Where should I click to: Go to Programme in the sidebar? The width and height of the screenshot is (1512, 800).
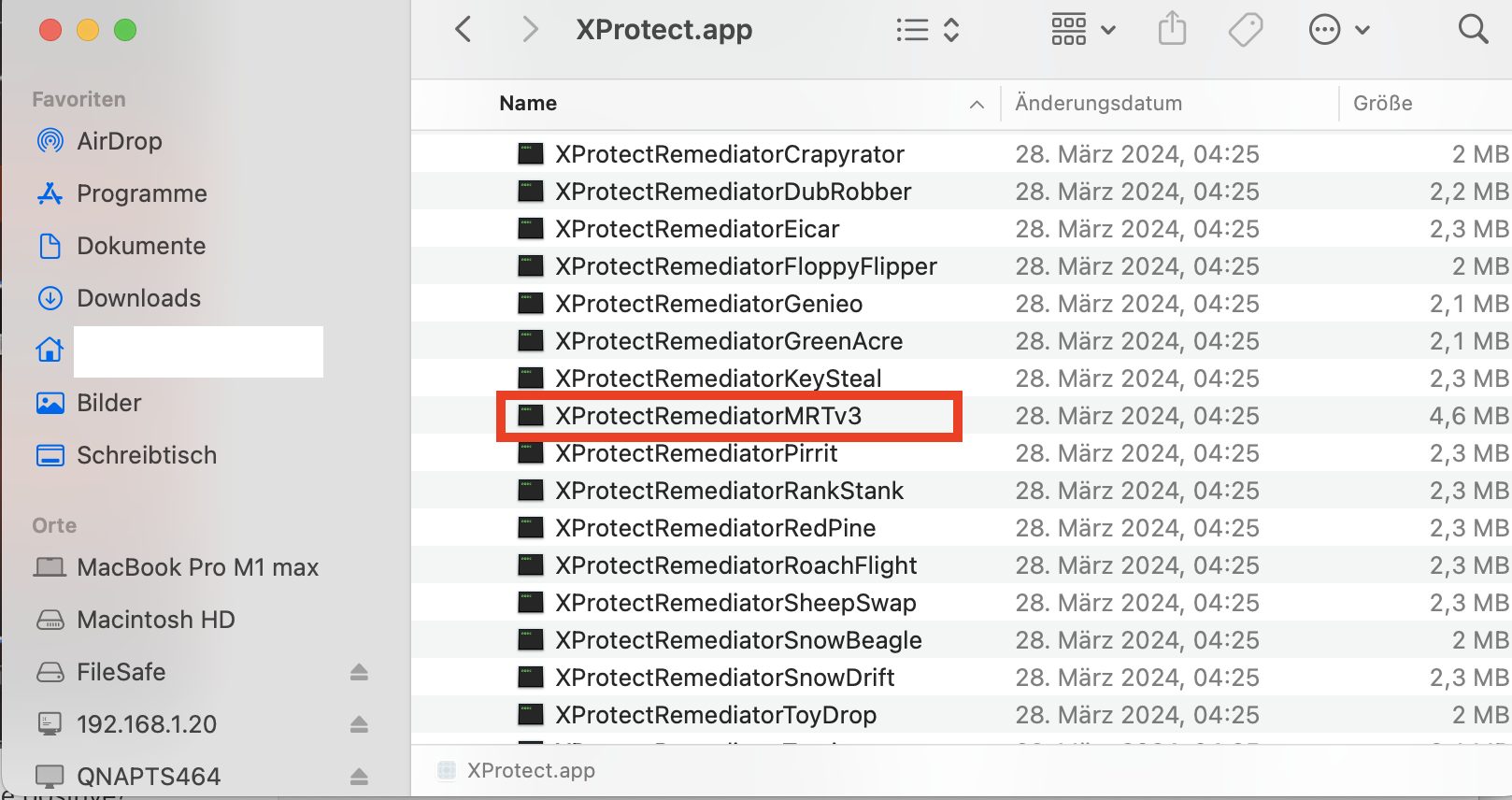pyautogui.click(x=141, y=193)
